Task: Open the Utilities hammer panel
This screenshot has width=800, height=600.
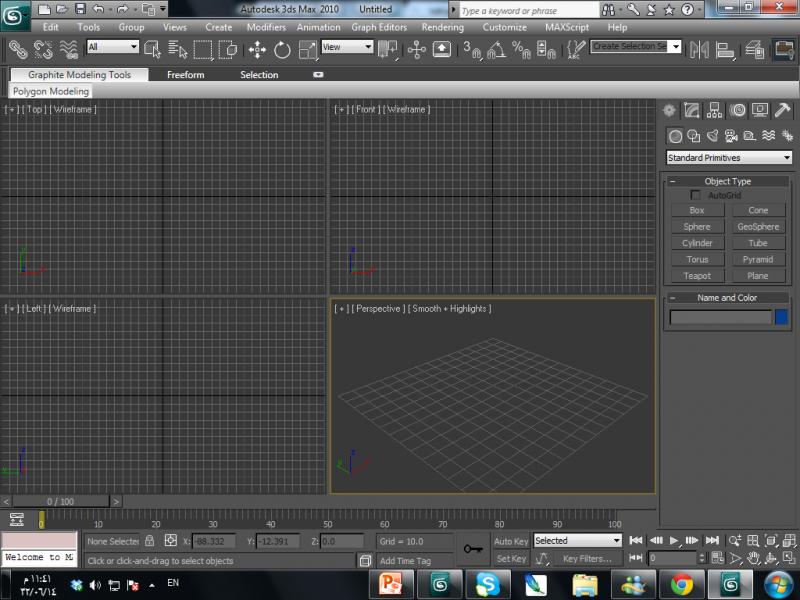Action: pos(783,110)
